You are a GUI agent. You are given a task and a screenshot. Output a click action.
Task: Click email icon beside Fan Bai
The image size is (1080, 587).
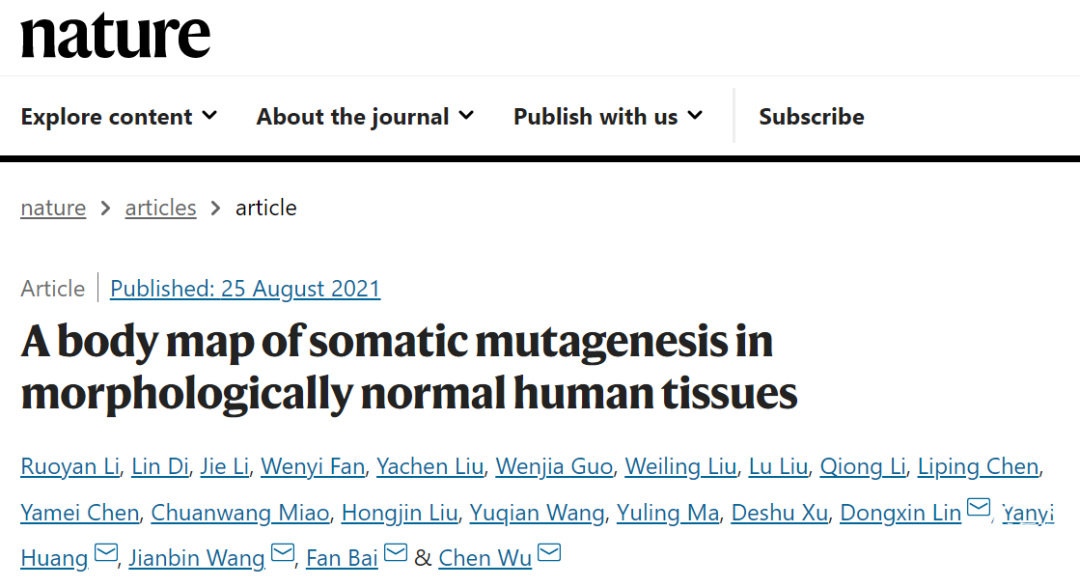[395, 552]
